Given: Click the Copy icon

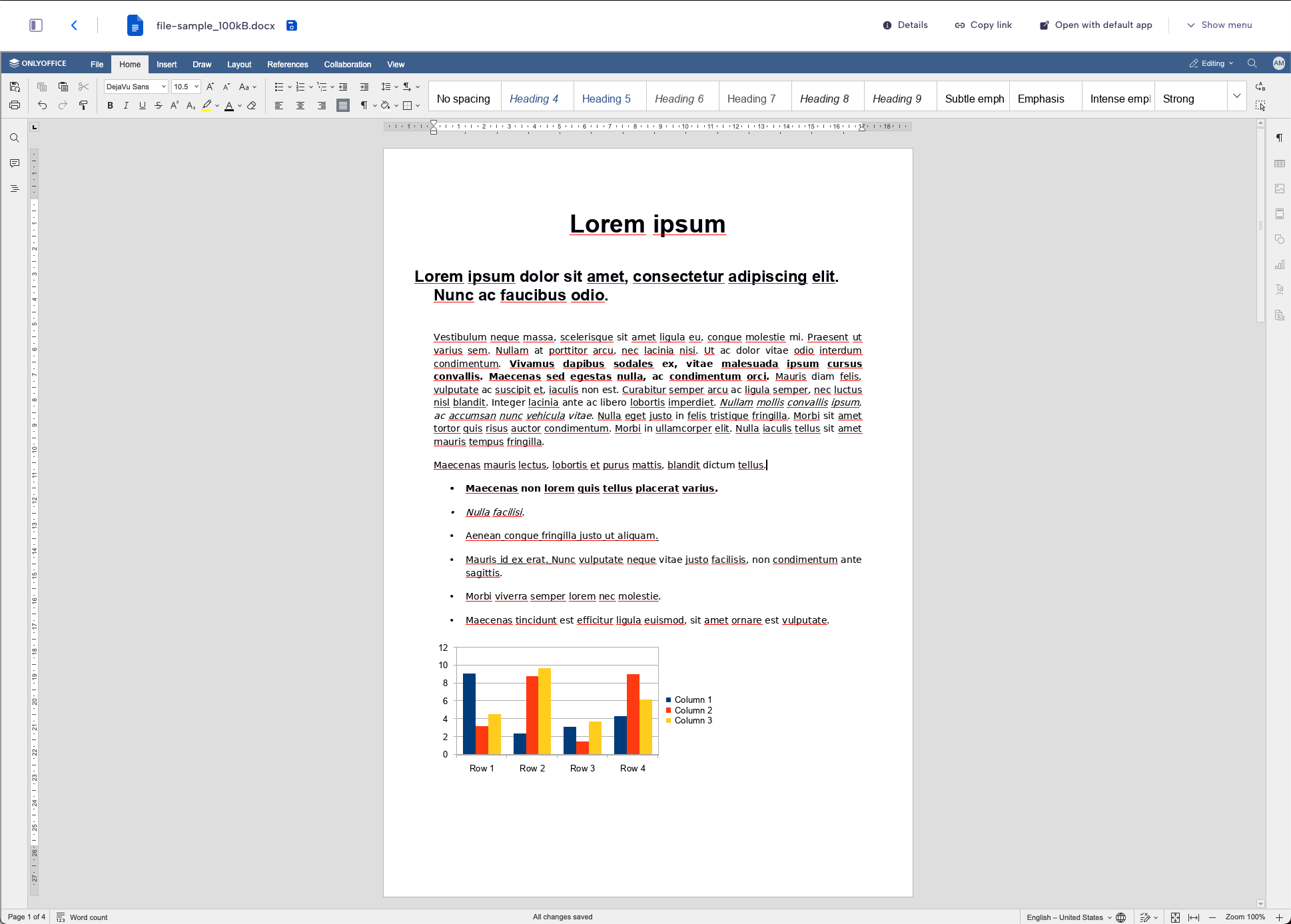Looking at the screenshot, I should [42, 87].
